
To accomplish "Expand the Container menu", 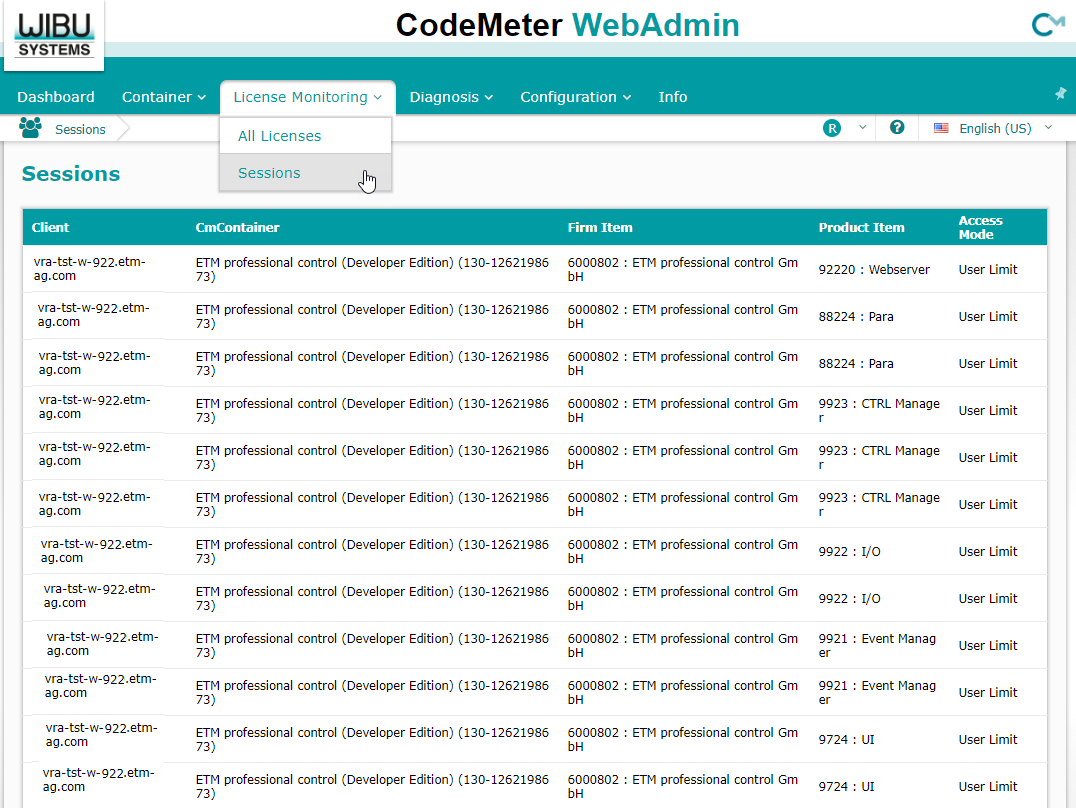I will tap(163, 97).
